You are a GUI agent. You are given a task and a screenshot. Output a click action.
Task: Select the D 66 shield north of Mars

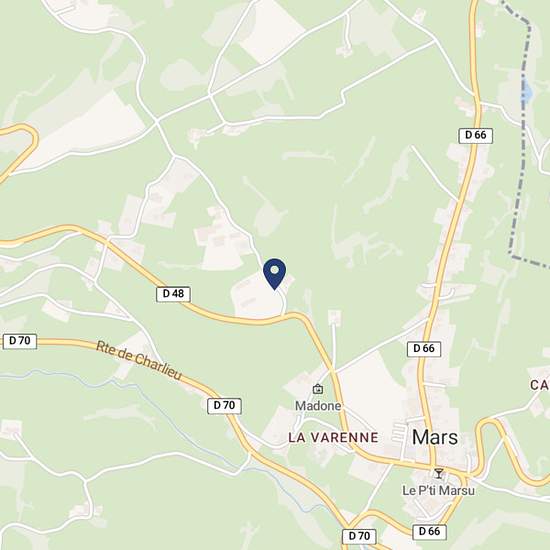[x=476, y=135]
